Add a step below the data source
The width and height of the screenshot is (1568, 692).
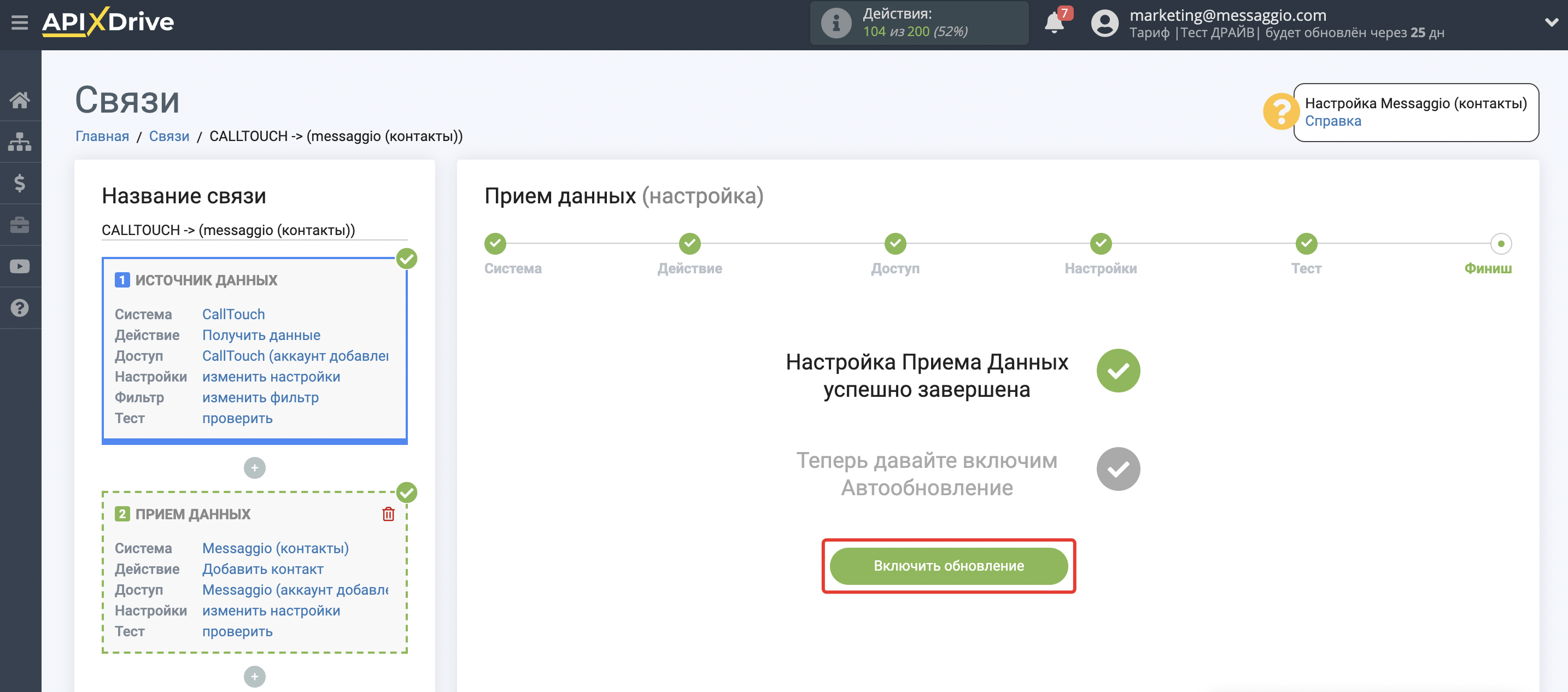tap(254, 467)
